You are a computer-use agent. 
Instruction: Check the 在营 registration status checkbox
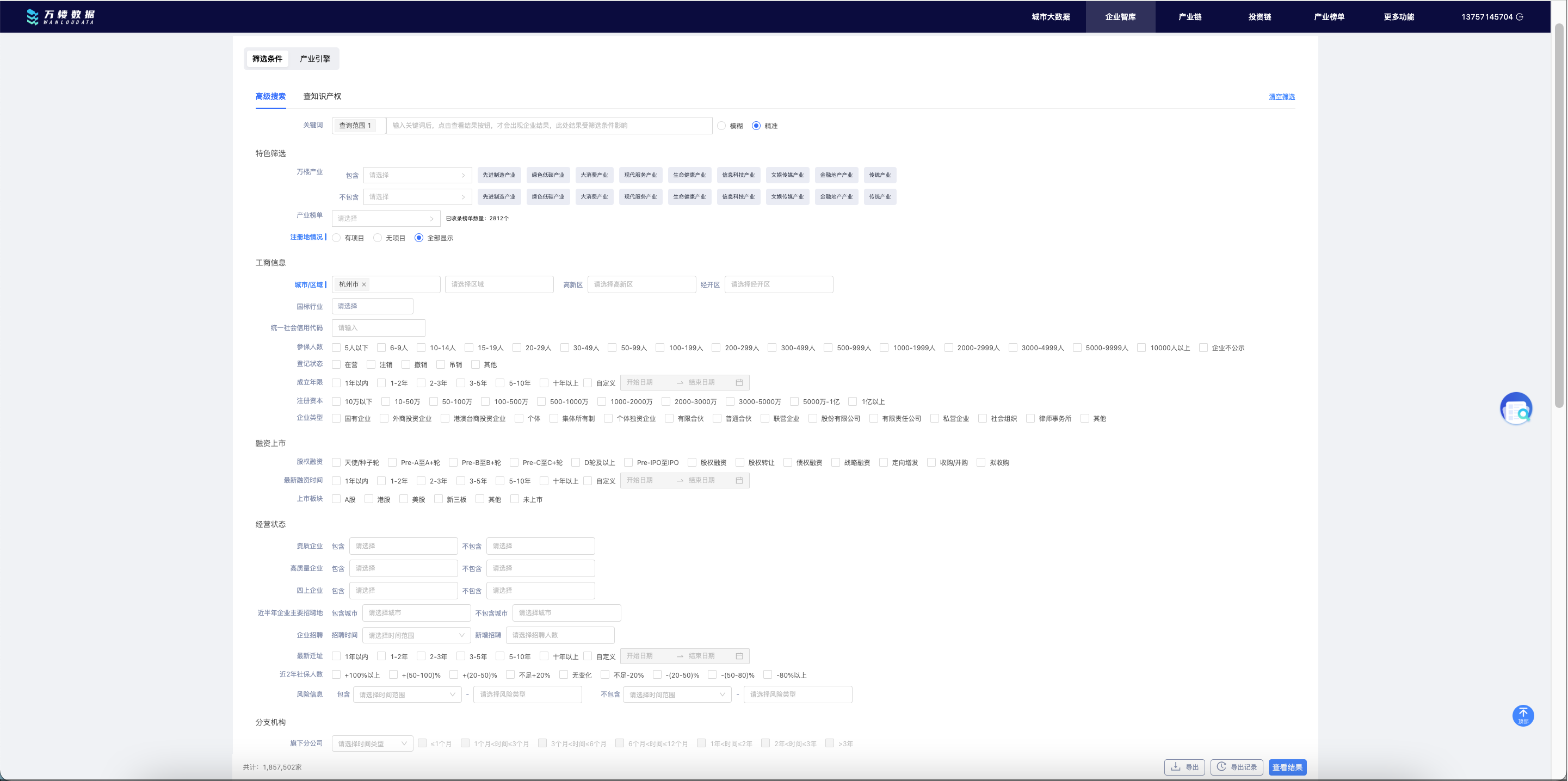click(x=336, y=365)
